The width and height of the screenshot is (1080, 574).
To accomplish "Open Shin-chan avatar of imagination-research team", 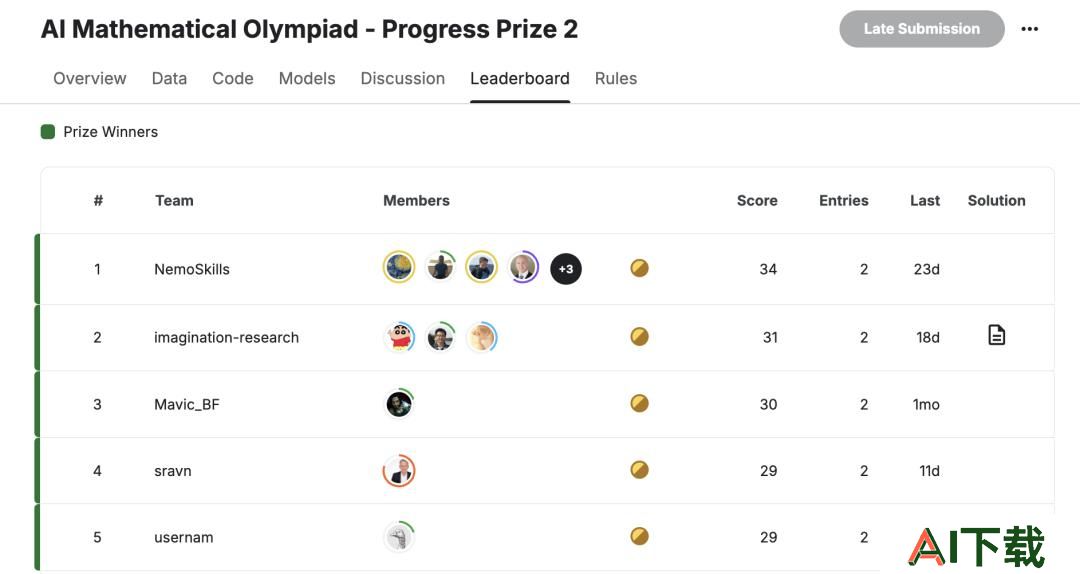I will click(399, 337).
